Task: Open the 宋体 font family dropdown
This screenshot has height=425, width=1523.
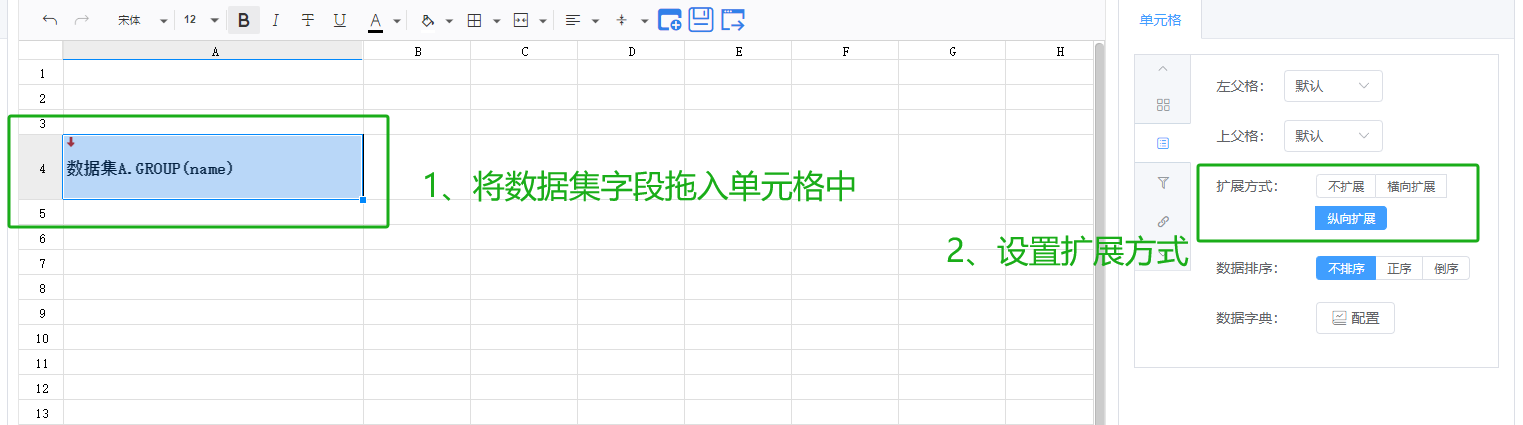Action: 142,20
